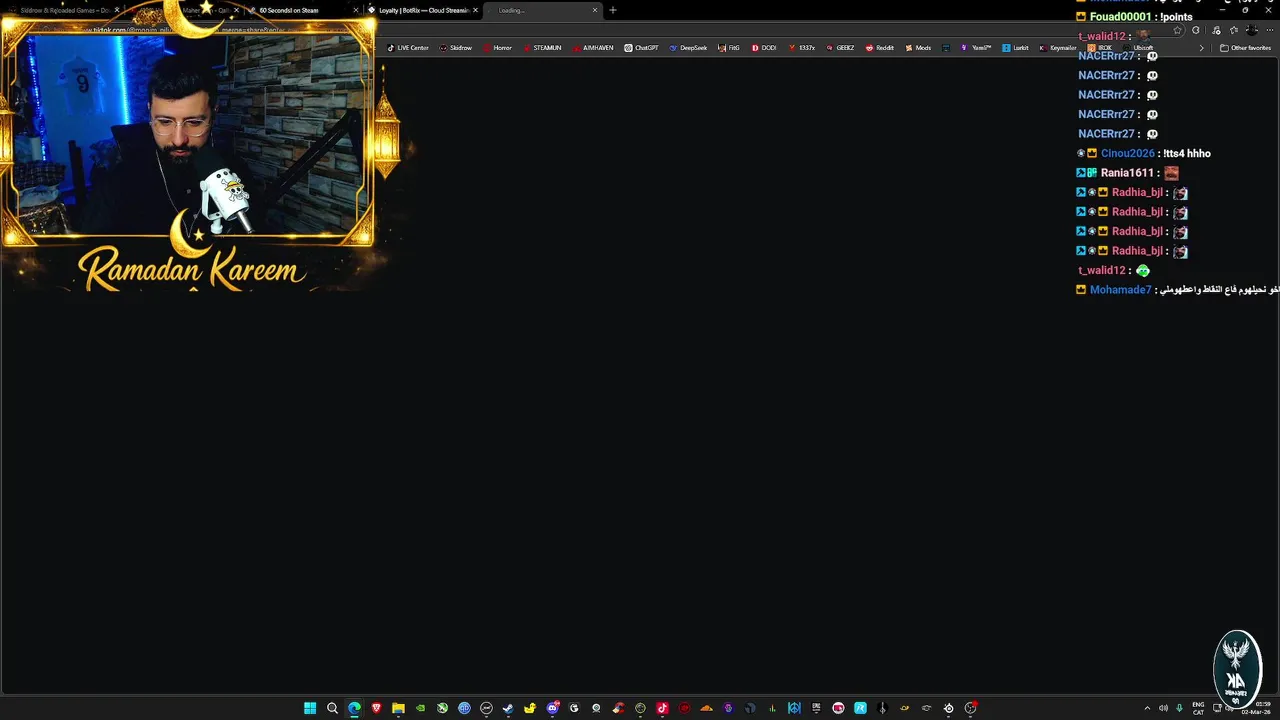Screen dimensions: 1280x720
Task: Open GEEKZ bookmark
Action: [x=840, y=48]
